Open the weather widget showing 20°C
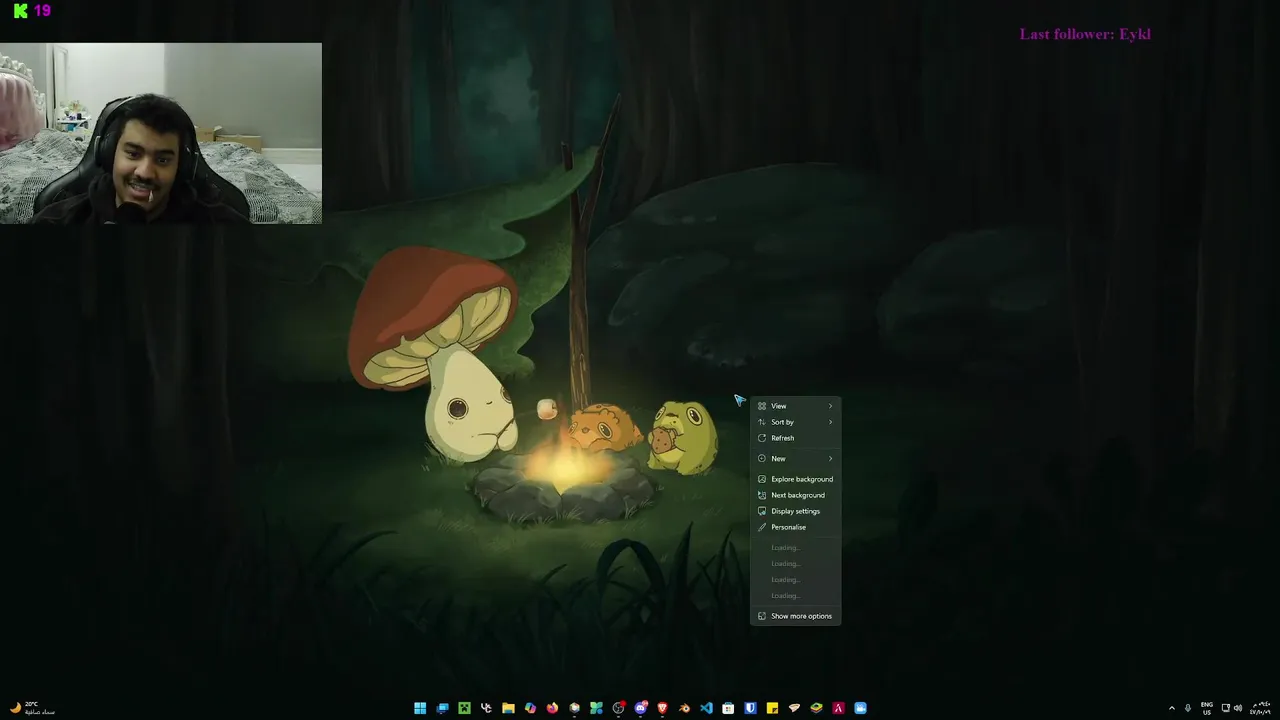 coord(32,708)
